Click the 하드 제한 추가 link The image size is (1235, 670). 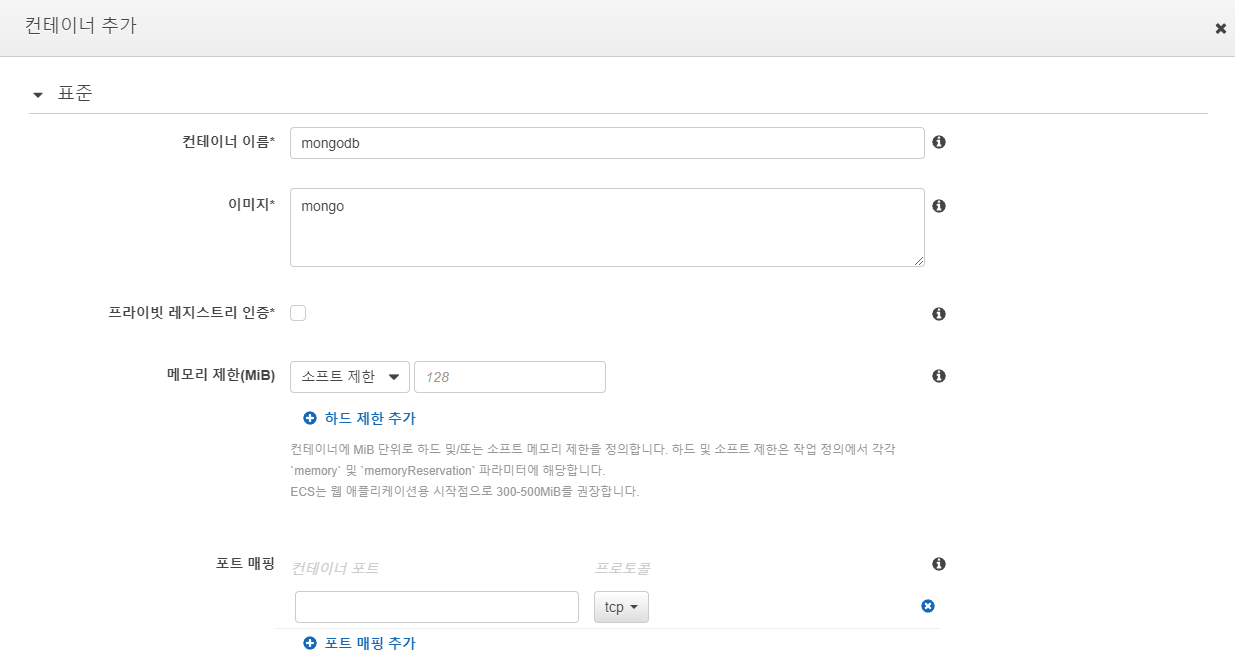370,418
